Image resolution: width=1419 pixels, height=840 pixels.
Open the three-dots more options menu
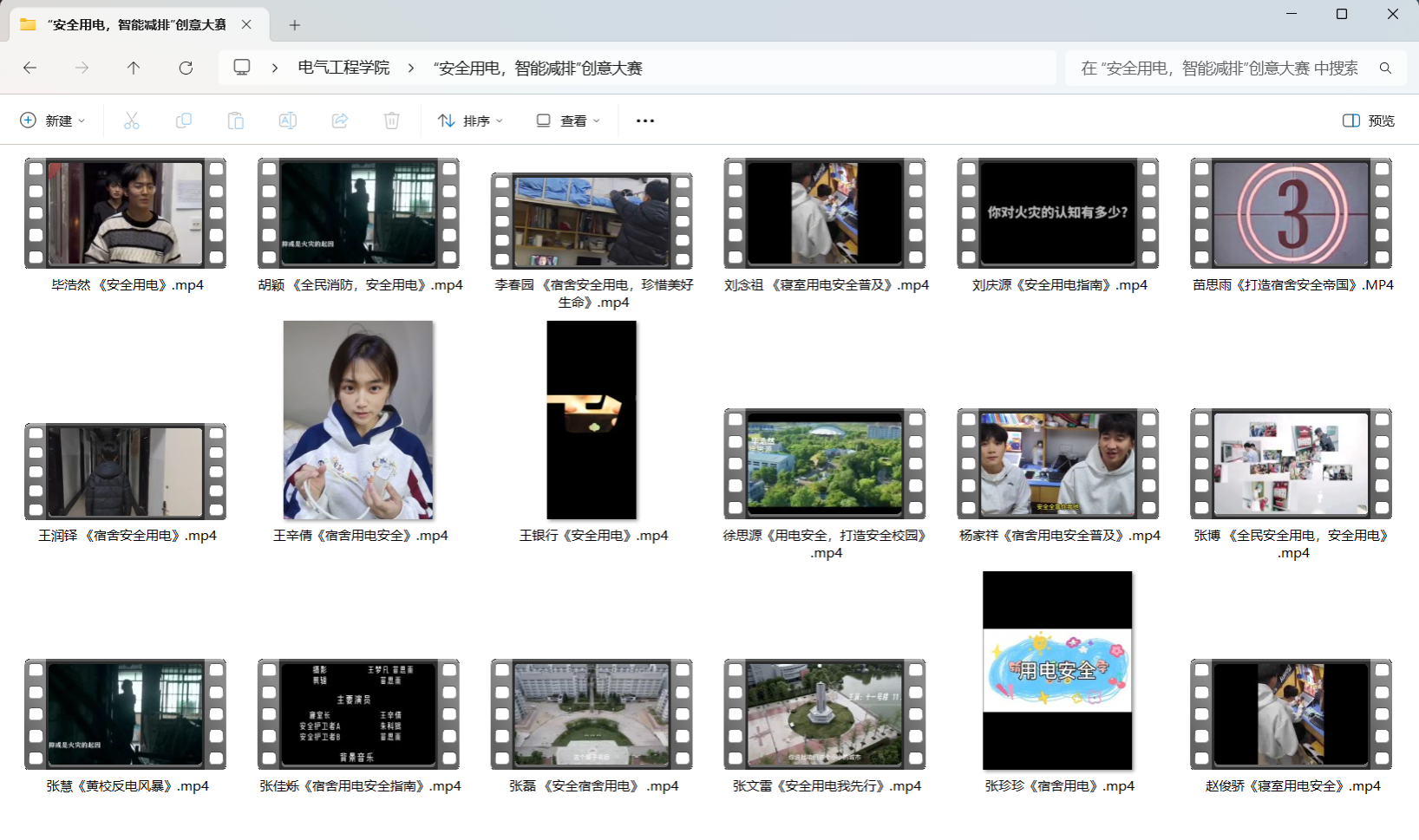coord(645,120)
